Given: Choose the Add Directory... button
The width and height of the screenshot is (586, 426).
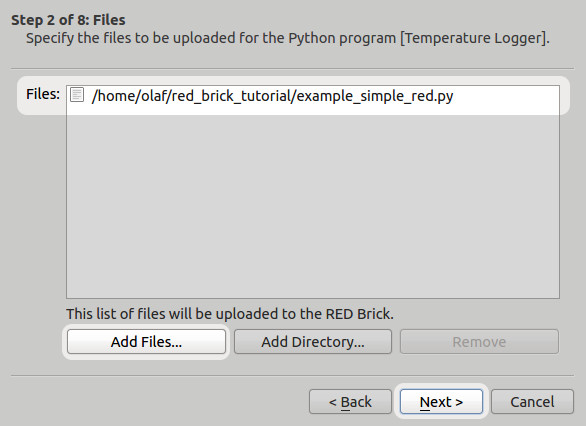Looking at the screenshot, I should (x=313, y=342).
